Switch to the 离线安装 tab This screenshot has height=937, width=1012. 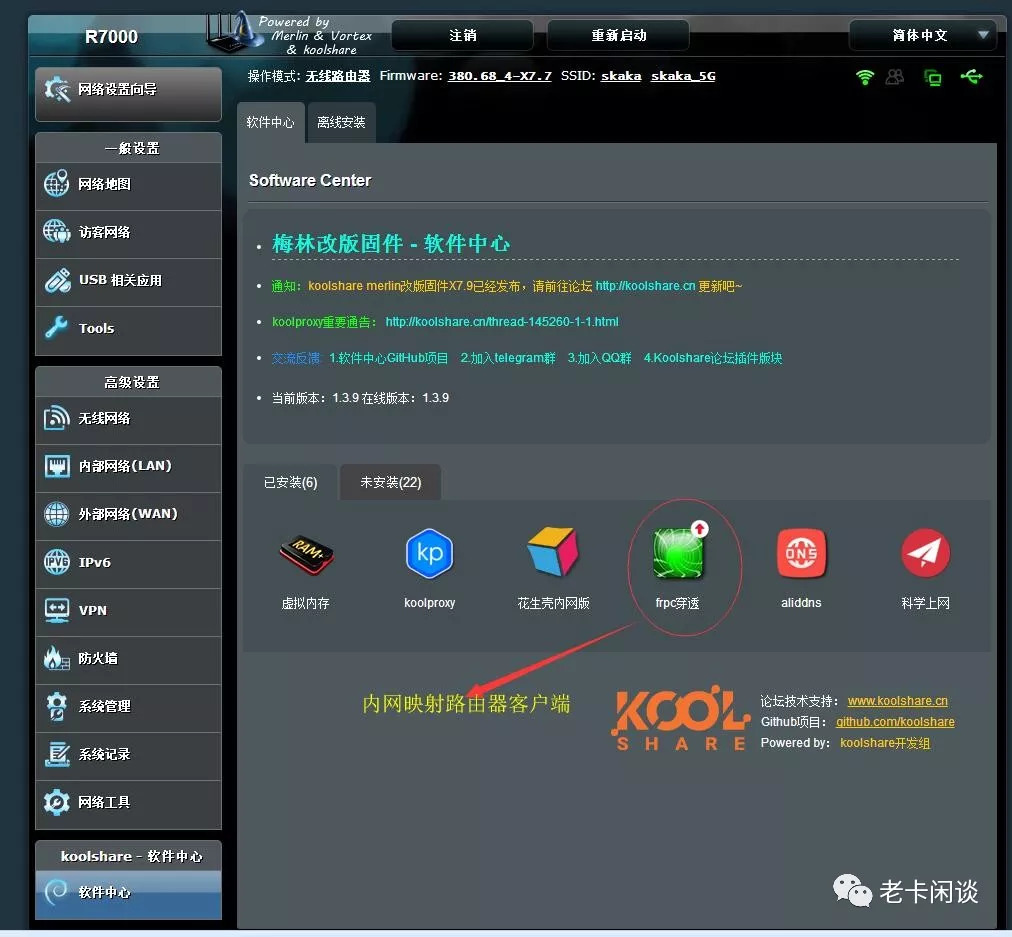coord(341,122)
